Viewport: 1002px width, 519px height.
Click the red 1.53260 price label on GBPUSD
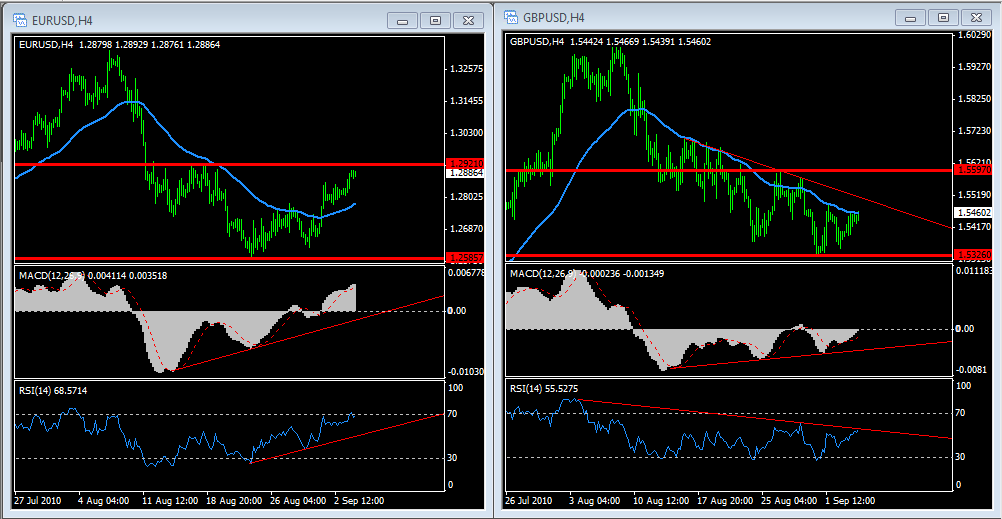[975, 254]
